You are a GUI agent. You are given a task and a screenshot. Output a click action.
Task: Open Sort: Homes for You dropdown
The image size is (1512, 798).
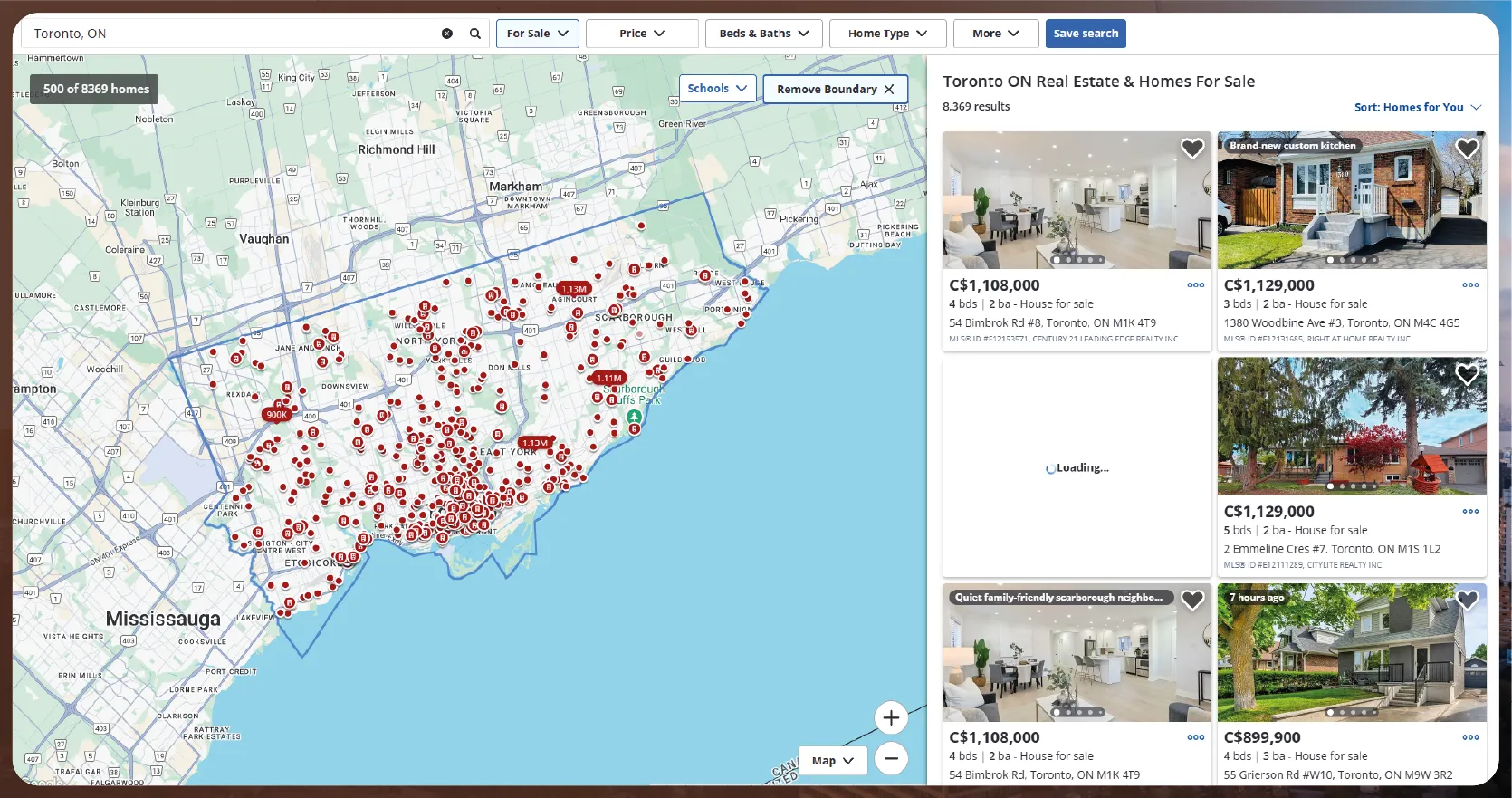1417,107
